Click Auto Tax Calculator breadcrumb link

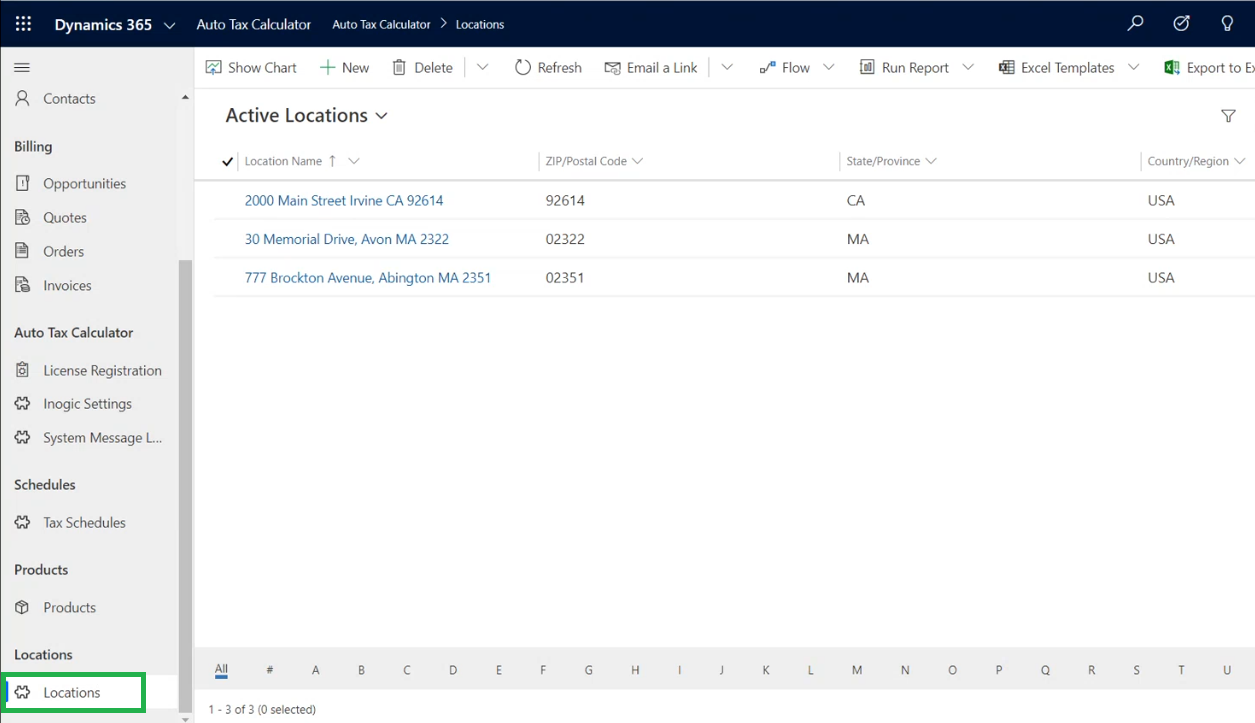coord(381,24)
